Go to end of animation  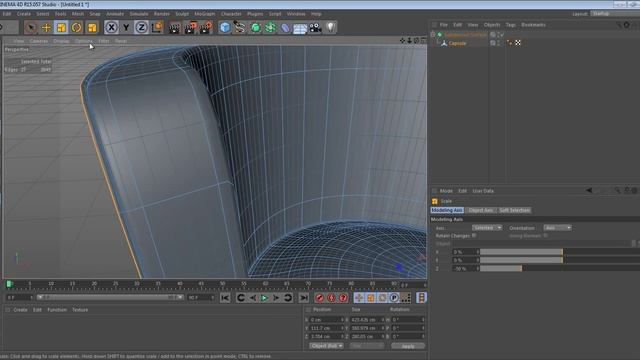pyautogui.click(x=304, y=298)
